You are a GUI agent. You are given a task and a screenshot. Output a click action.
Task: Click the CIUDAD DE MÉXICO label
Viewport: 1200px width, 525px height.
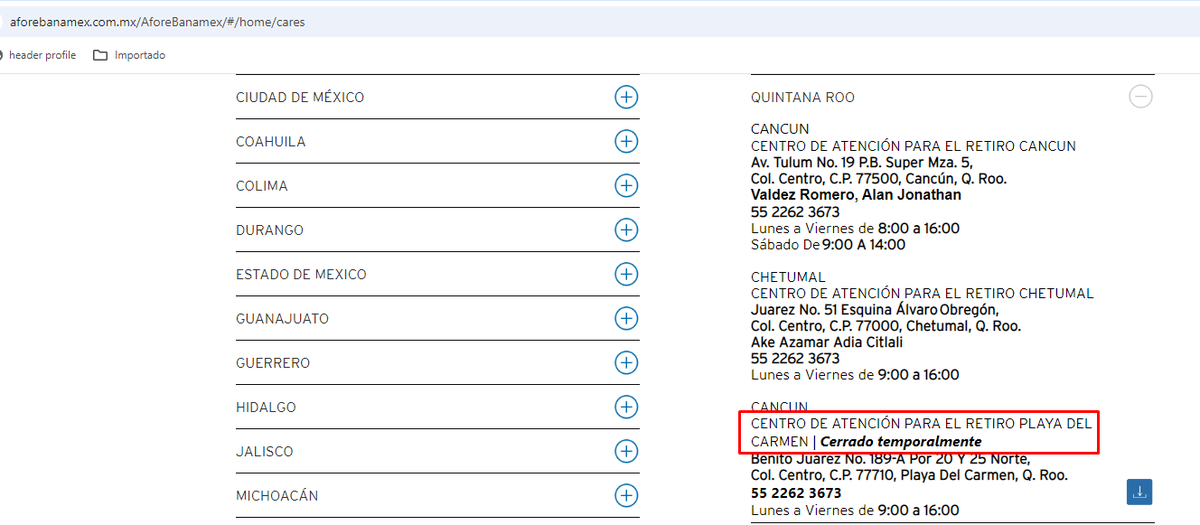[x=300, y=97]
